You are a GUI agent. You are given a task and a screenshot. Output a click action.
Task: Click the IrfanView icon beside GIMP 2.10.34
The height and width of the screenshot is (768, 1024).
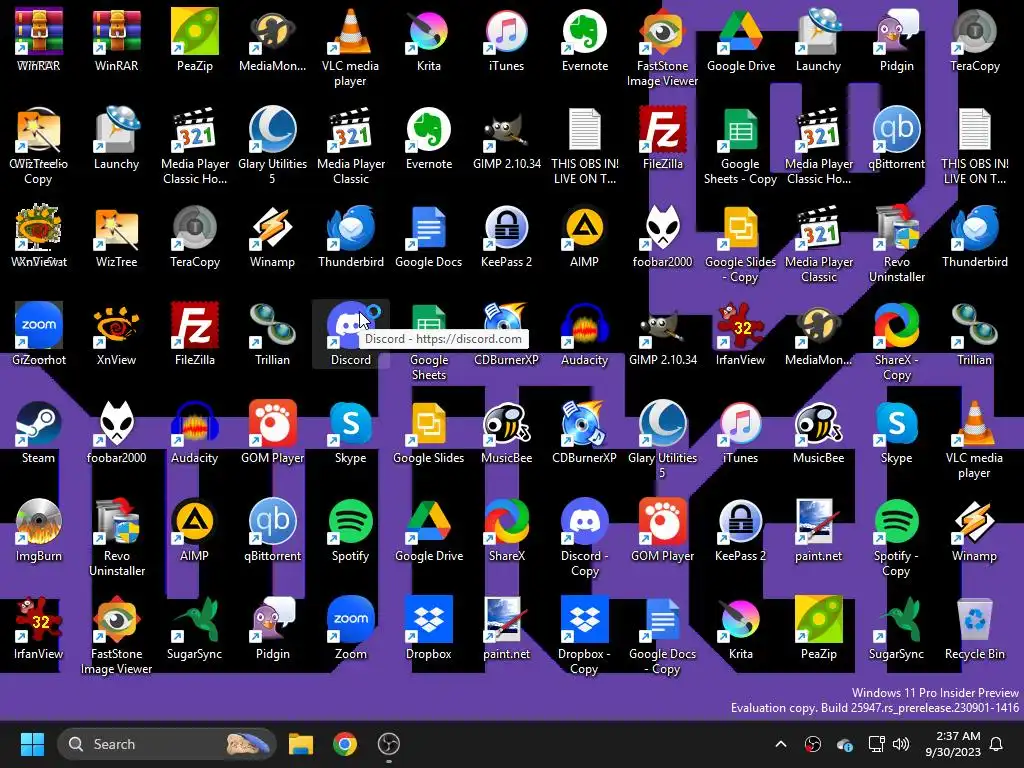pos(741,334)
